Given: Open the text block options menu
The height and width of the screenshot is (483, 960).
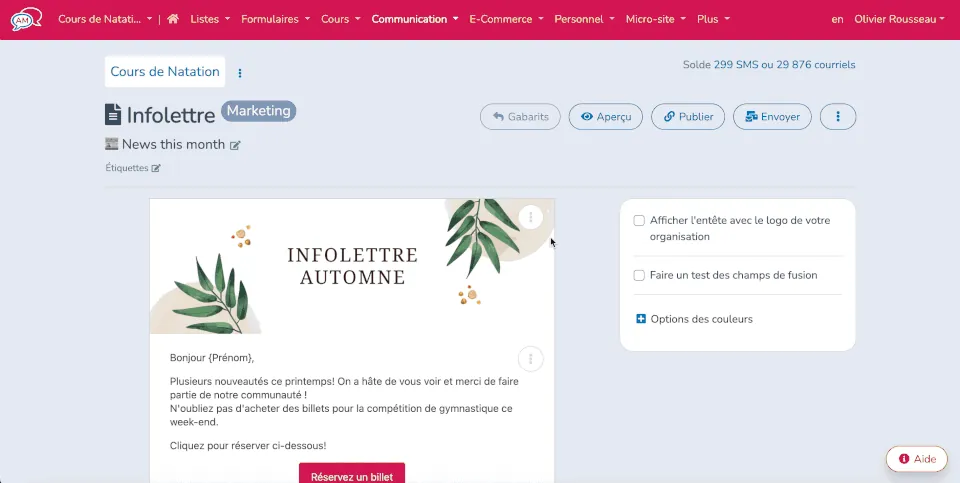Looking at the screenshot, I should click(x=531, y=359).
